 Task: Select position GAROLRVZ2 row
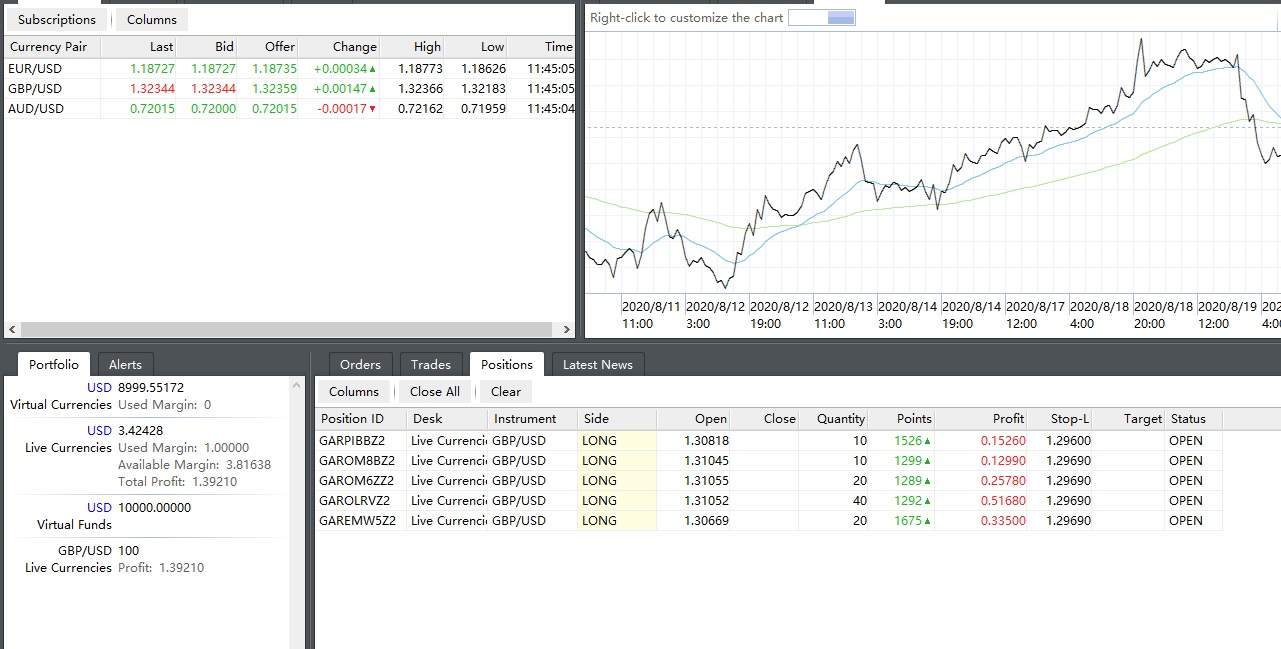357,501
